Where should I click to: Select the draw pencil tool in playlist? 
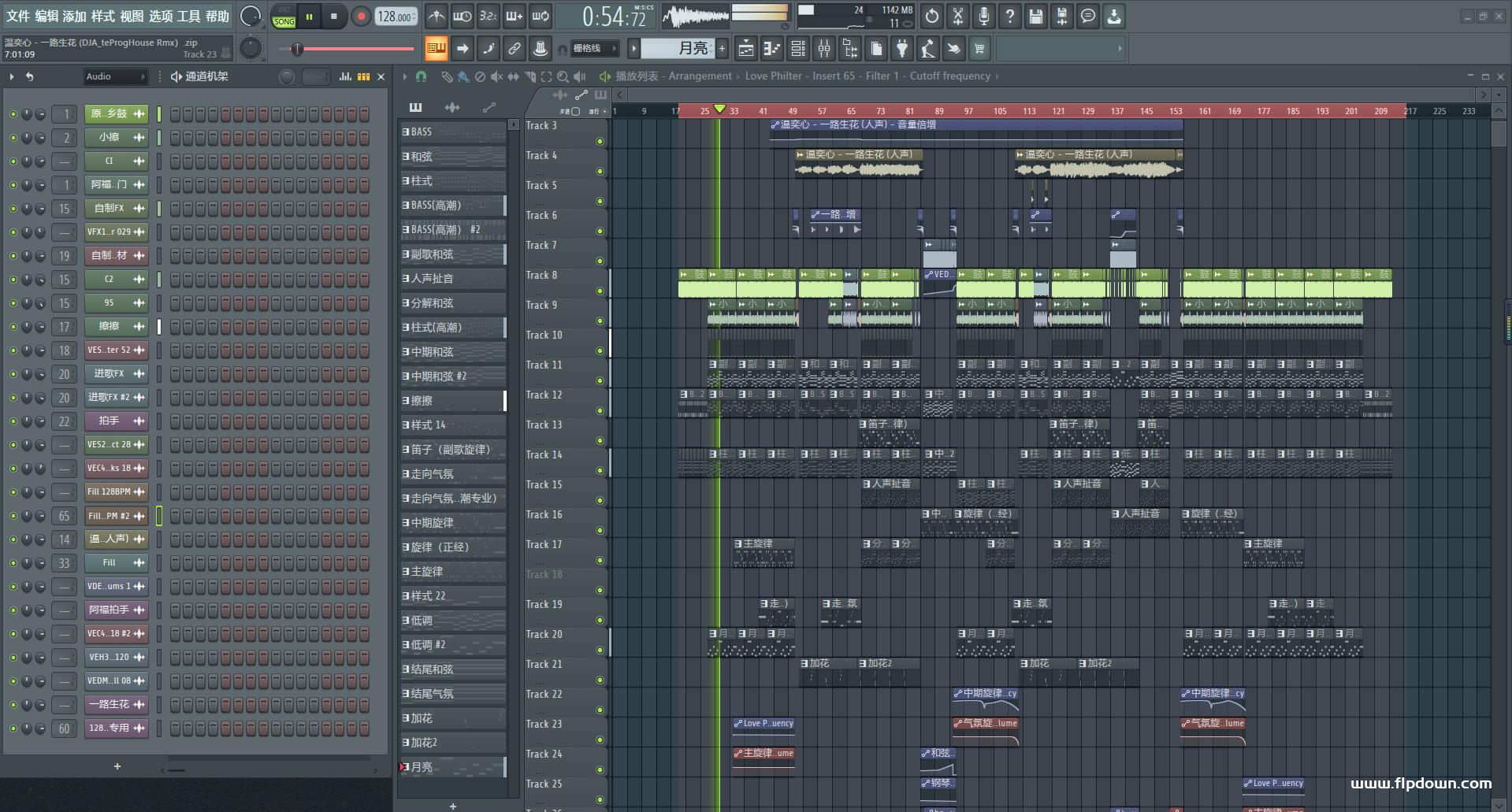pyautogui.click(x=447, y=76)
